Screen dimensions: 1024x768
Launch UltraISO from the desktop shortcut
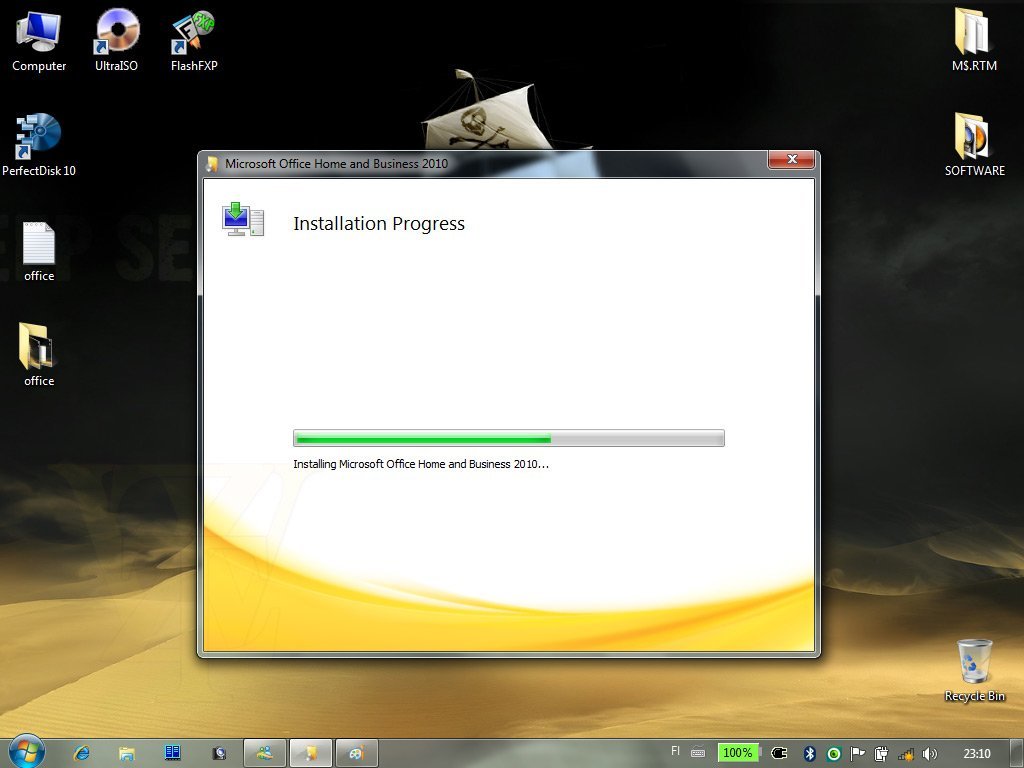(x=116, y=40)
